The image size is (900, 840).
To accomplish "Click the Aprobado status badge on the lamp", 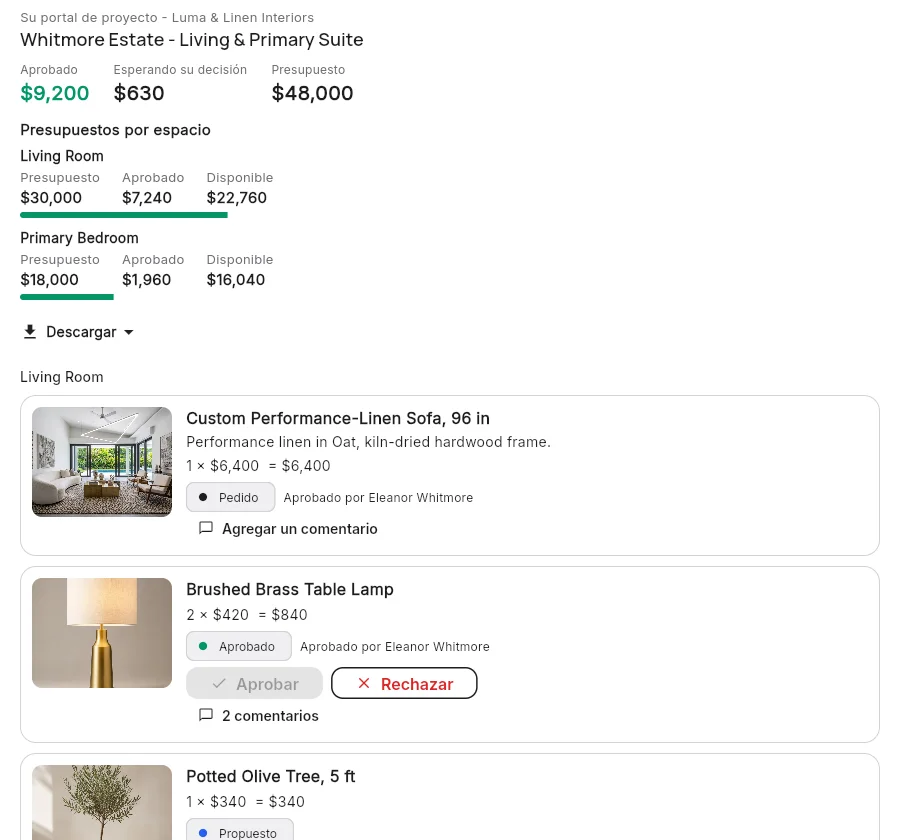I will click(239, 646).
